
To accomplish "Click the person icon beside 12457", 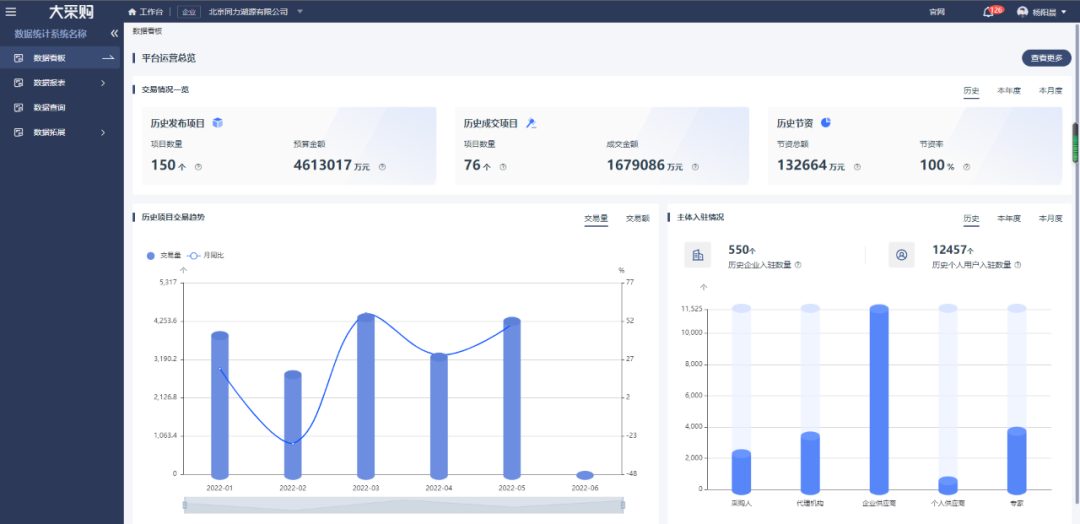I will click(x=901, y=255).
